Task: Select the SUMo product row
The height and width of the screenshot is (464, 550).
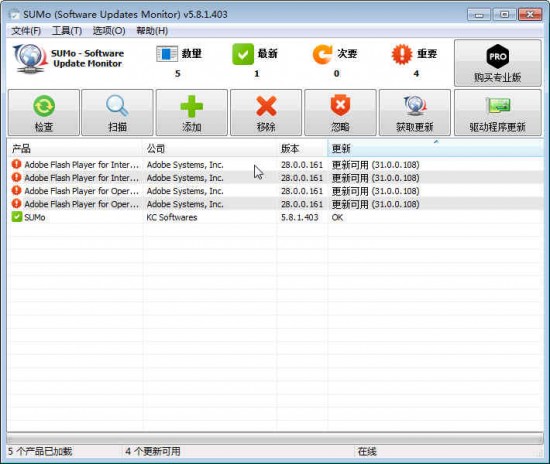Action: [275, 217]
